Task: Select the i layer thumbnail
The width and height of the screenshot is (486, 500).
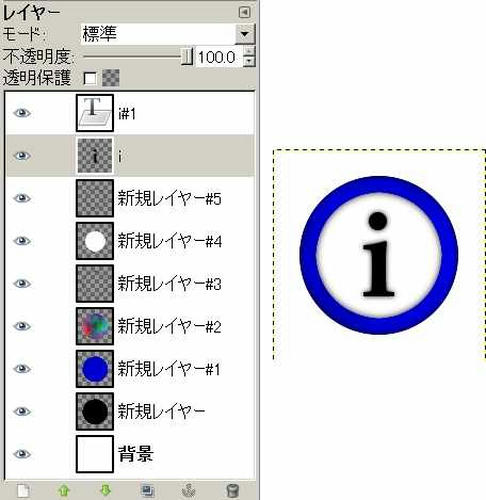Action: pyautogui.click(x=95, y=156)
